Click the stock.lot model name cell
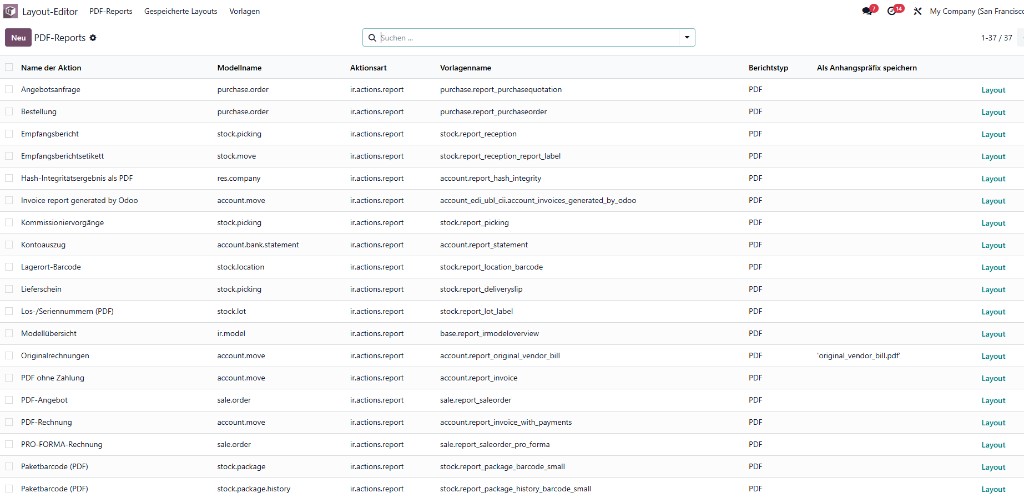The width and height of the screenshot is (1024, 498). pyautogui.click(x=231, y=311)
